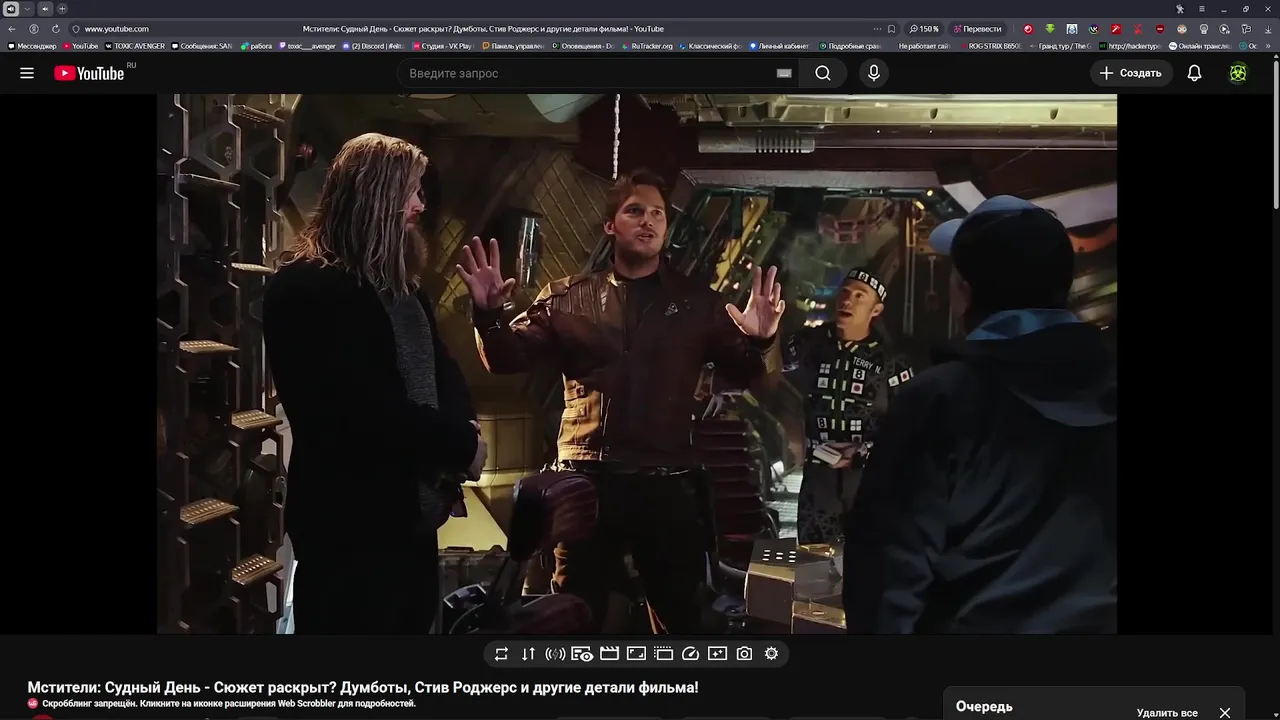Viewport: 1280px width, 720px height.
Task: Open the 'работа' bookmark
Action: [257, 46]
